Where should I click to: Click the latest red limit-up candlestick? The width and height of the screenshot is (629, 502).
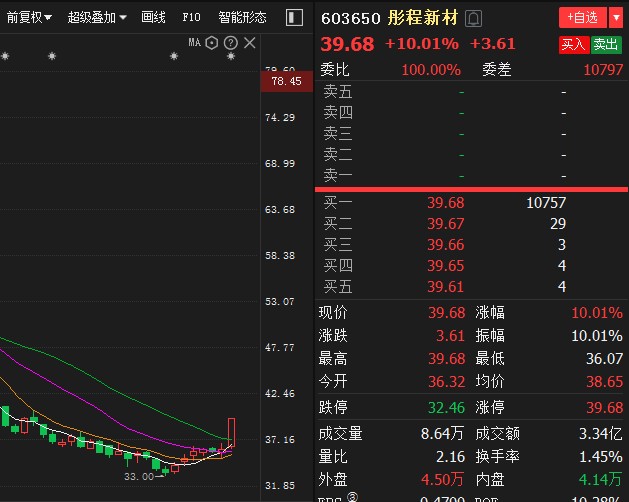tap(231, 432)
